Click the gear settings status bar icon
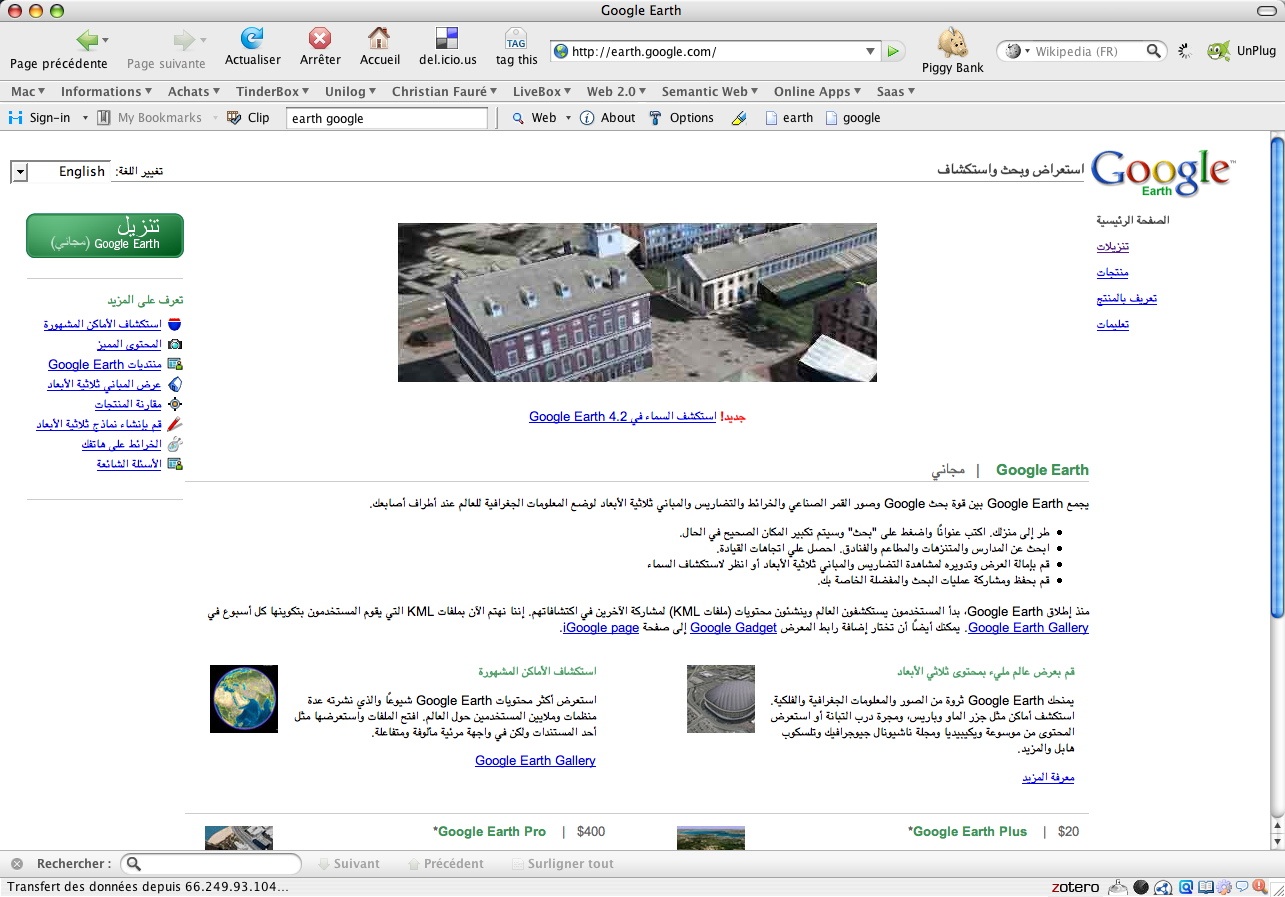 point(1225,887)
